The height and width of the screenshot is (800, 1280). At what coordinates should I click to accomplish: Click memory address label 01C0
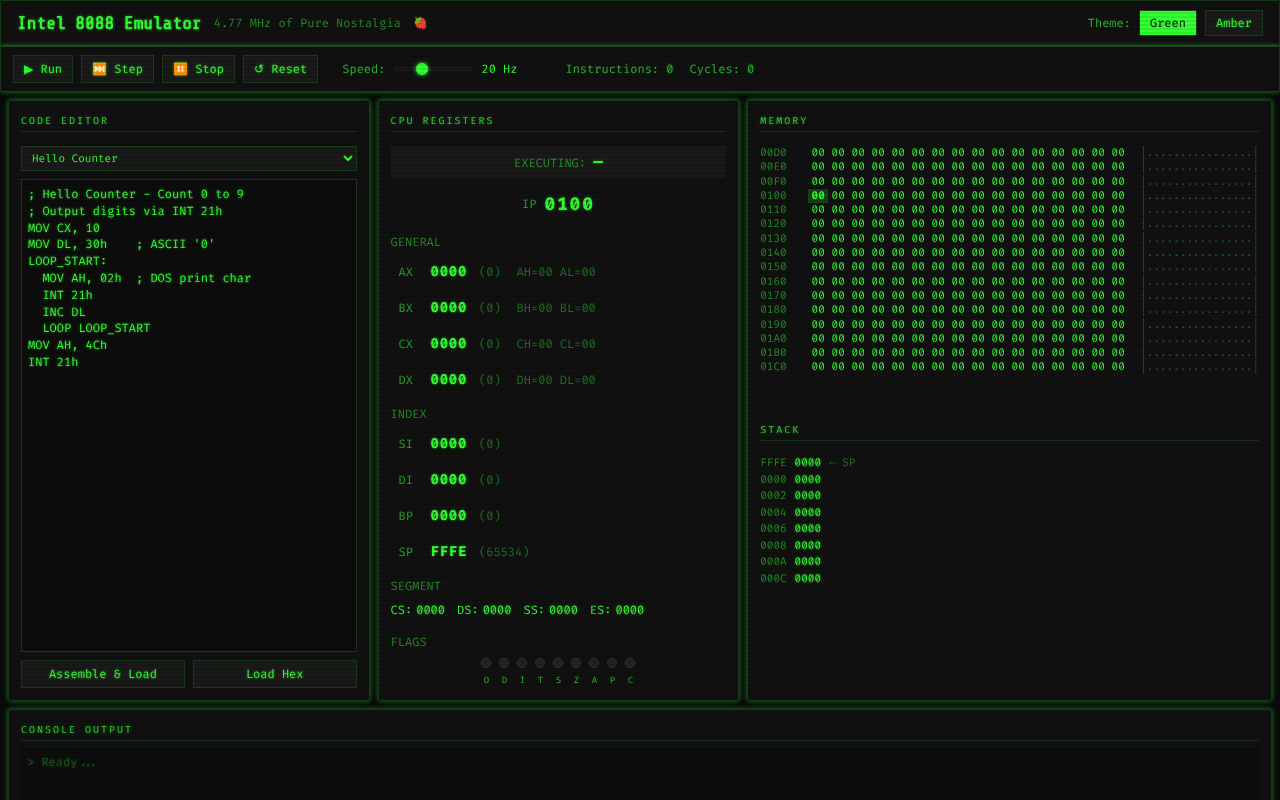[x=773, y=367]
